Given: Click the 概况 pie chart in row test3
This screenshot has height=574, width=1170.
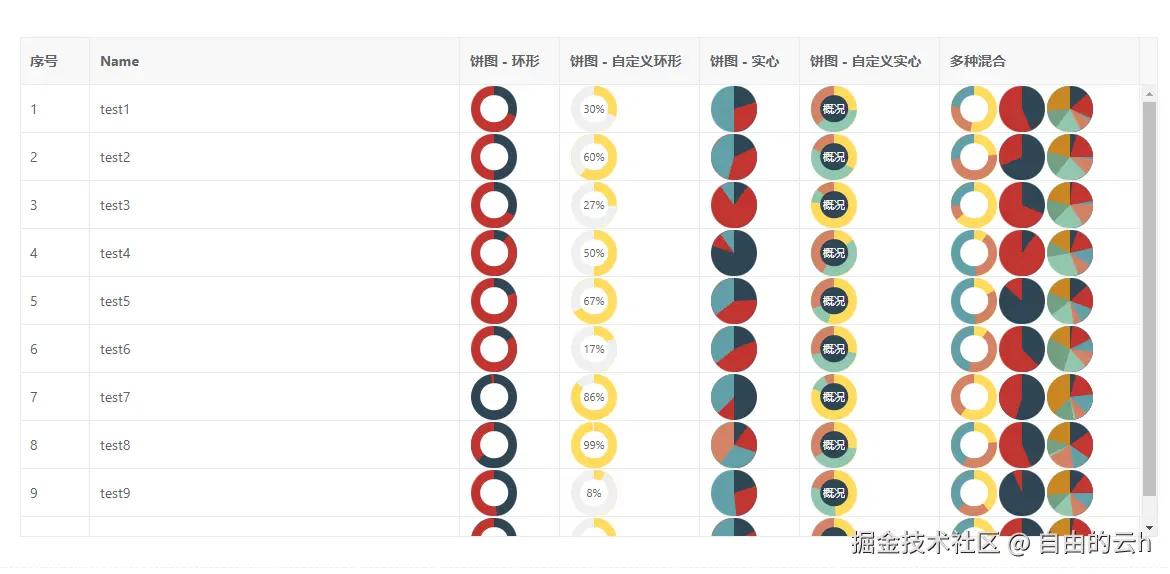Looking at the screenshot, I should (x=834, y=205).
